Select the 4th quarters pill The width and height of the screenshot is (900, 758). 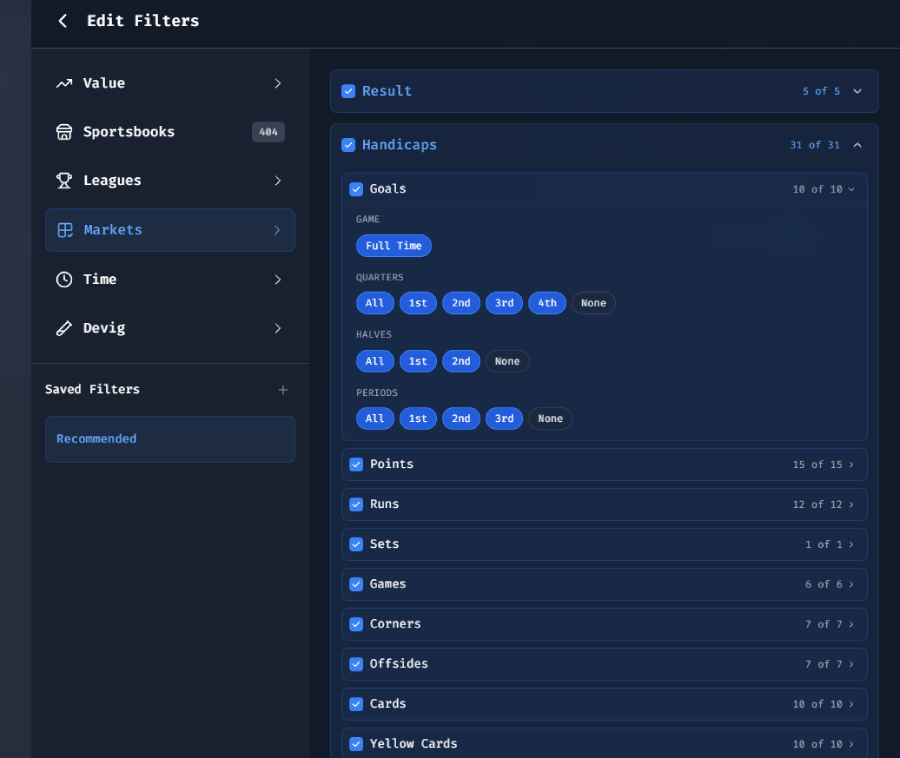pyautogui.click(x=547, y=302)
